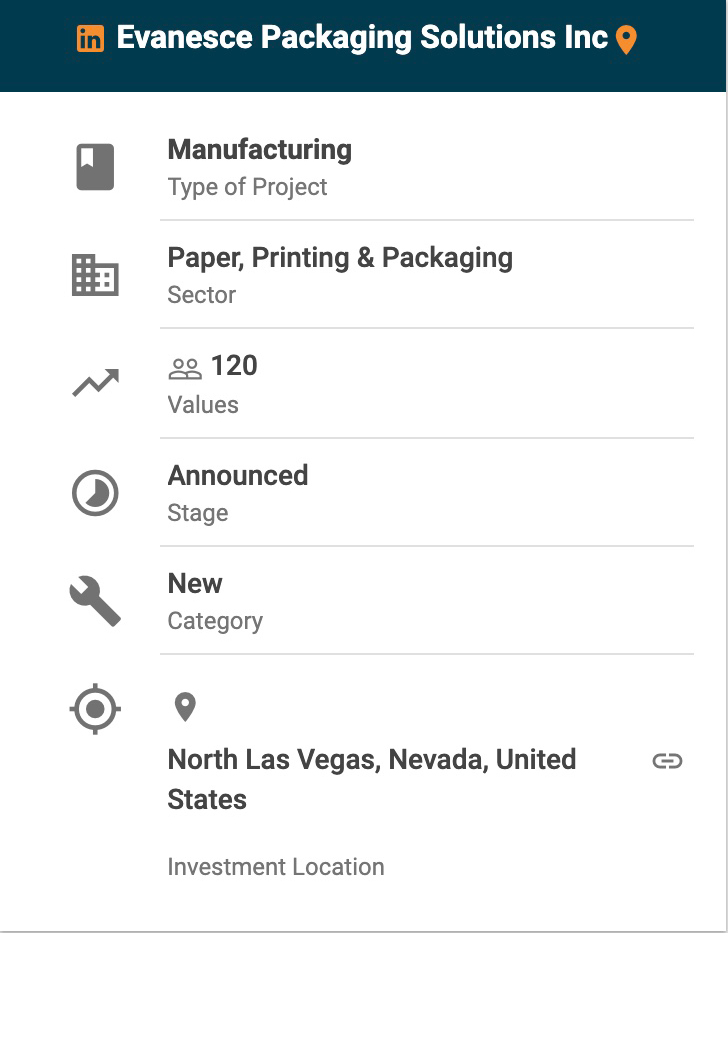
Task: Click the orange map pin in header
Action: point(626,40)
